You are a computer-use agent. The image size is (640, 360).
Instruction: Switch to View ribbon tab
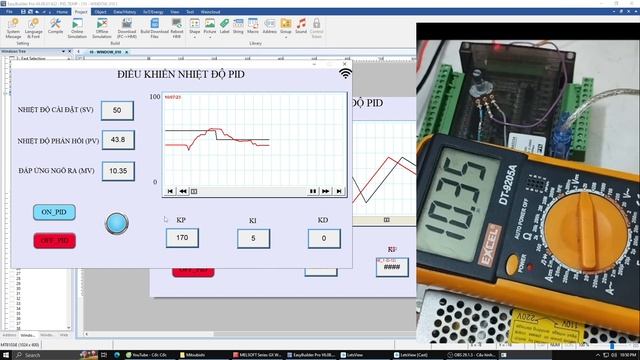[x=175, y=12]
